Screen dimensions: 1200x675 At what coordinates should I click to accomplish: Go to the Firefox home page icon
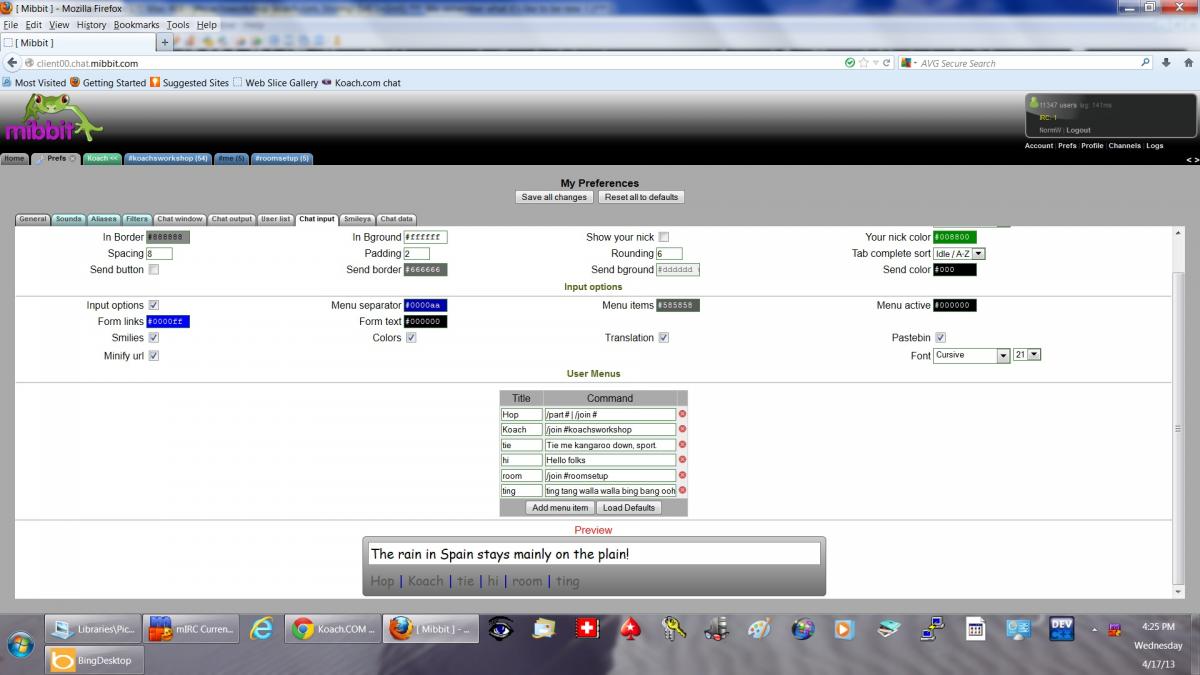(1187, 63)
